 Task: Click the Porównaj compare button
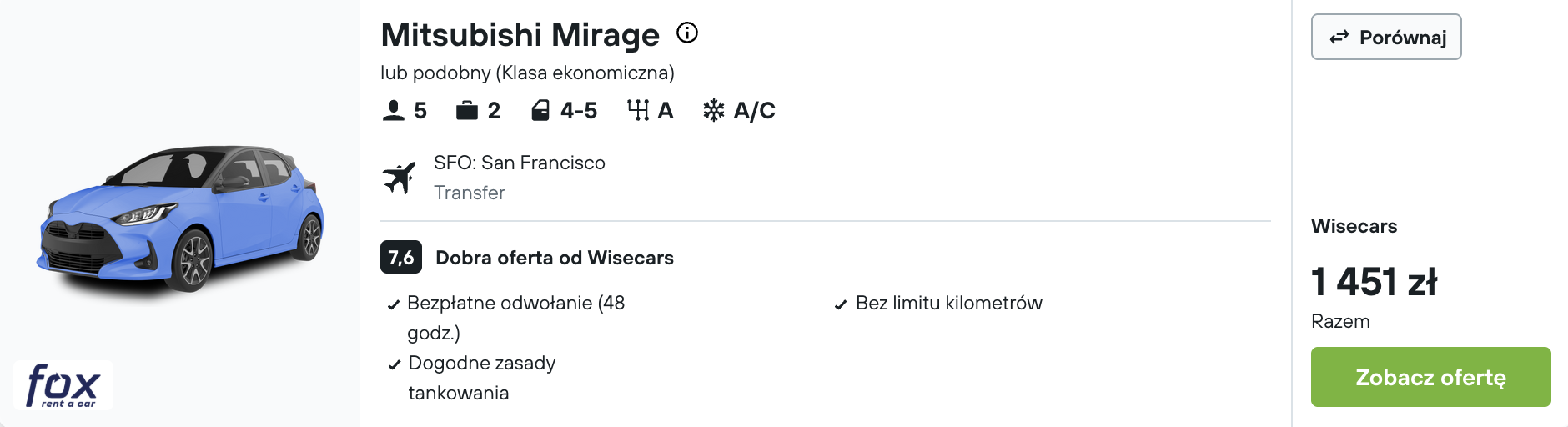(x=1386, y=37)
